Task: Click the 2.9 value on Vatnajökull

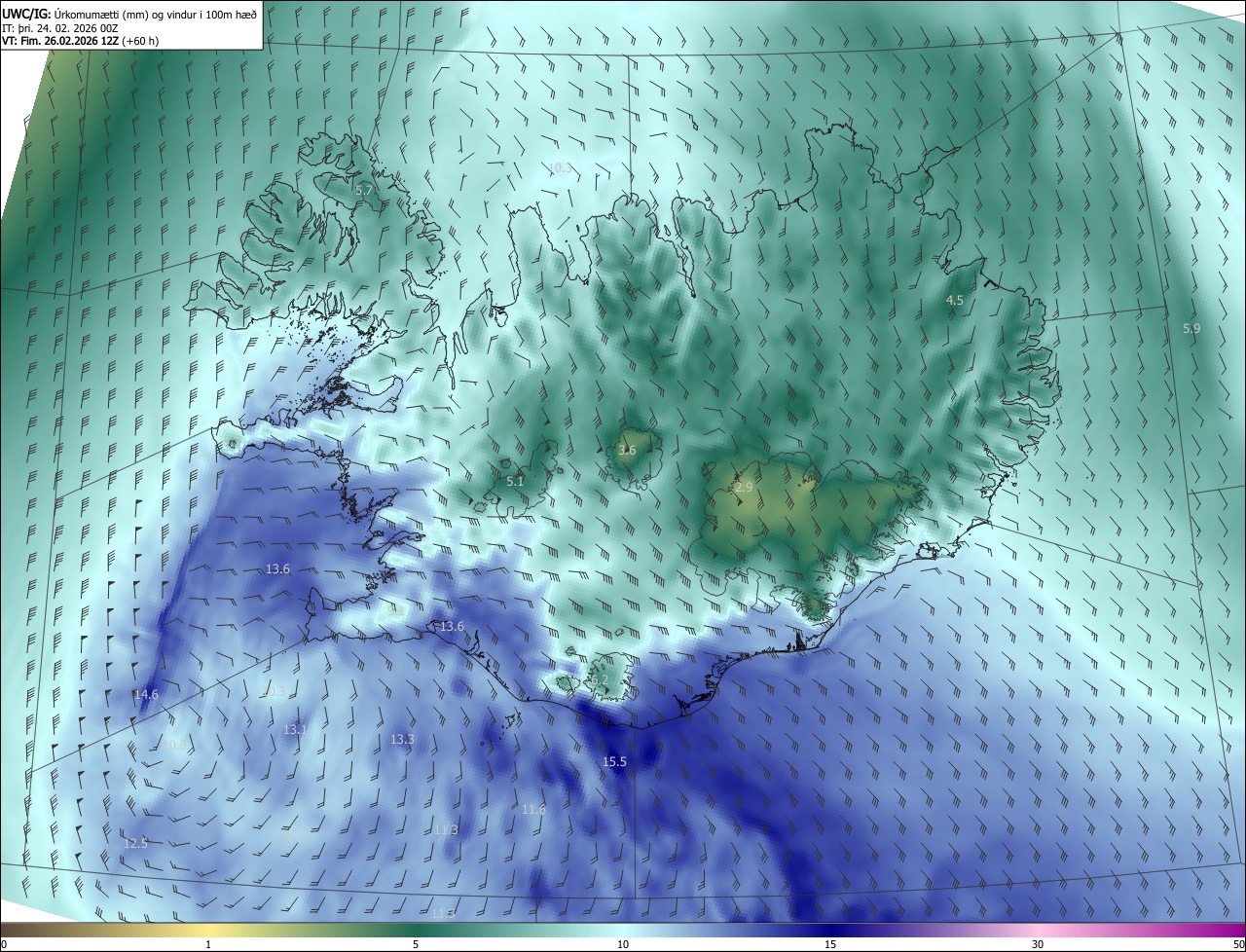Action: pos(744,487)
